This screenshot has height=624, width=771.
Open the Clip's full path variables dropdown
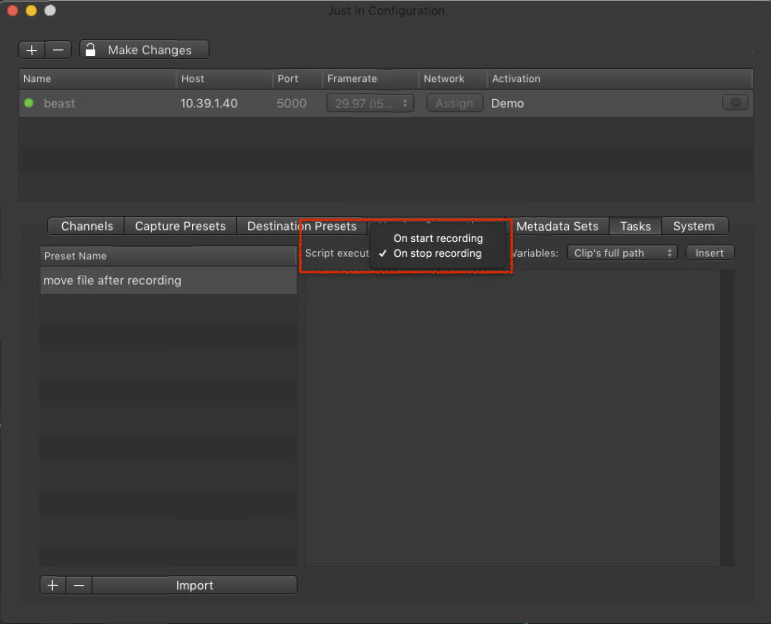[x=622, y=253]
